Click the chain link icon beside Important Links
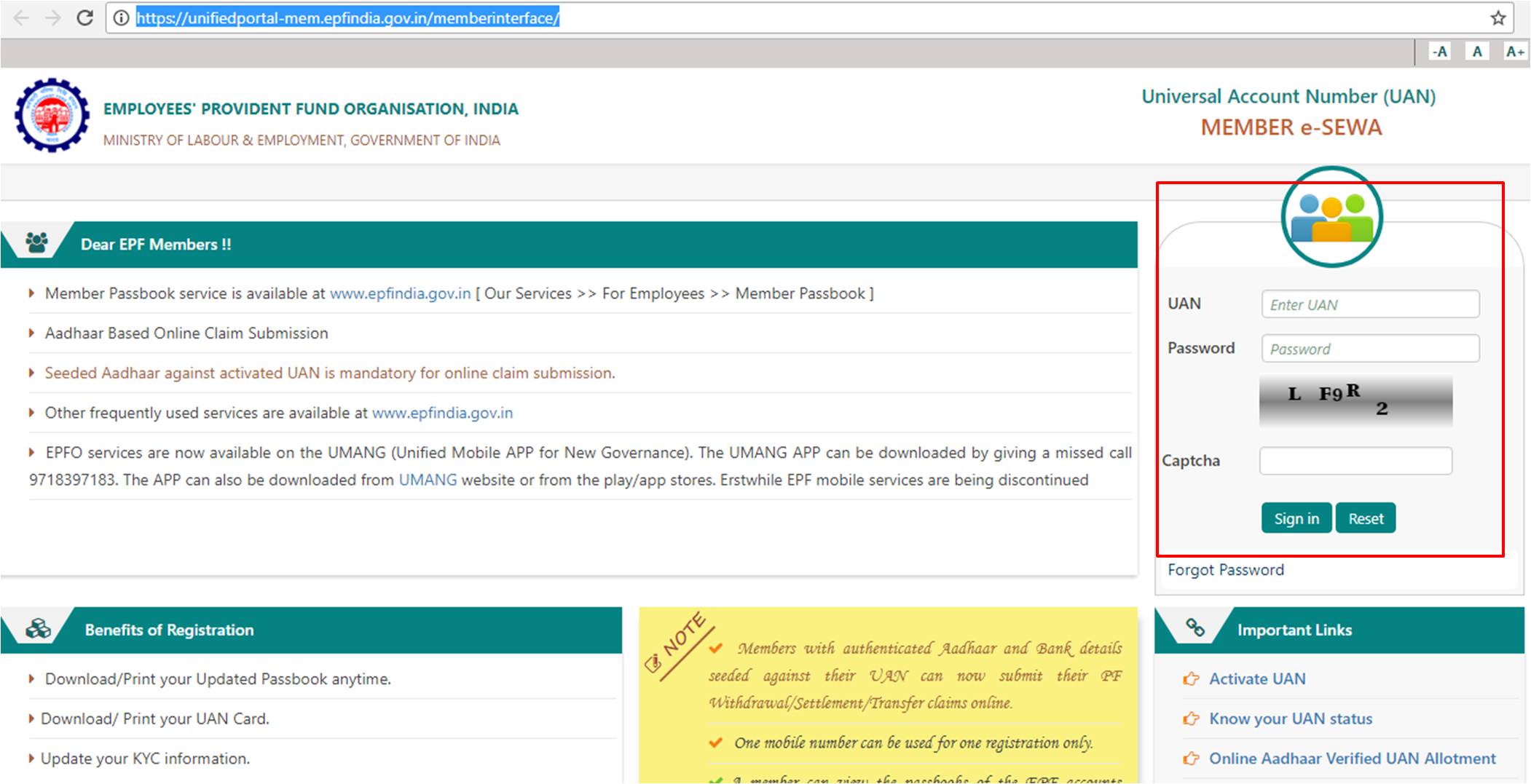The image size is (1531, 784). (1195, 627)
